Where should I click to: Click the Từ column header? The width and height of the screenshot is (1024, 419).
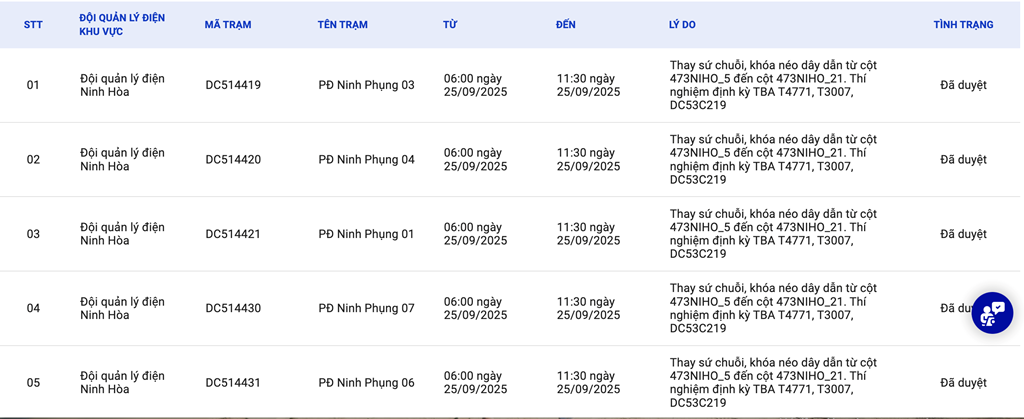[x=450, y=25]
